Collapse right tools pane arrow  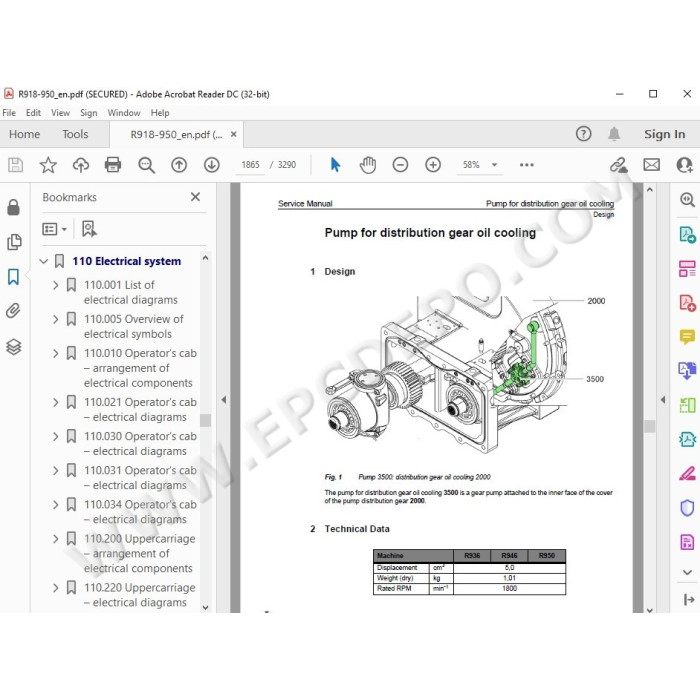pyautogui.click(x=663, y=400)
